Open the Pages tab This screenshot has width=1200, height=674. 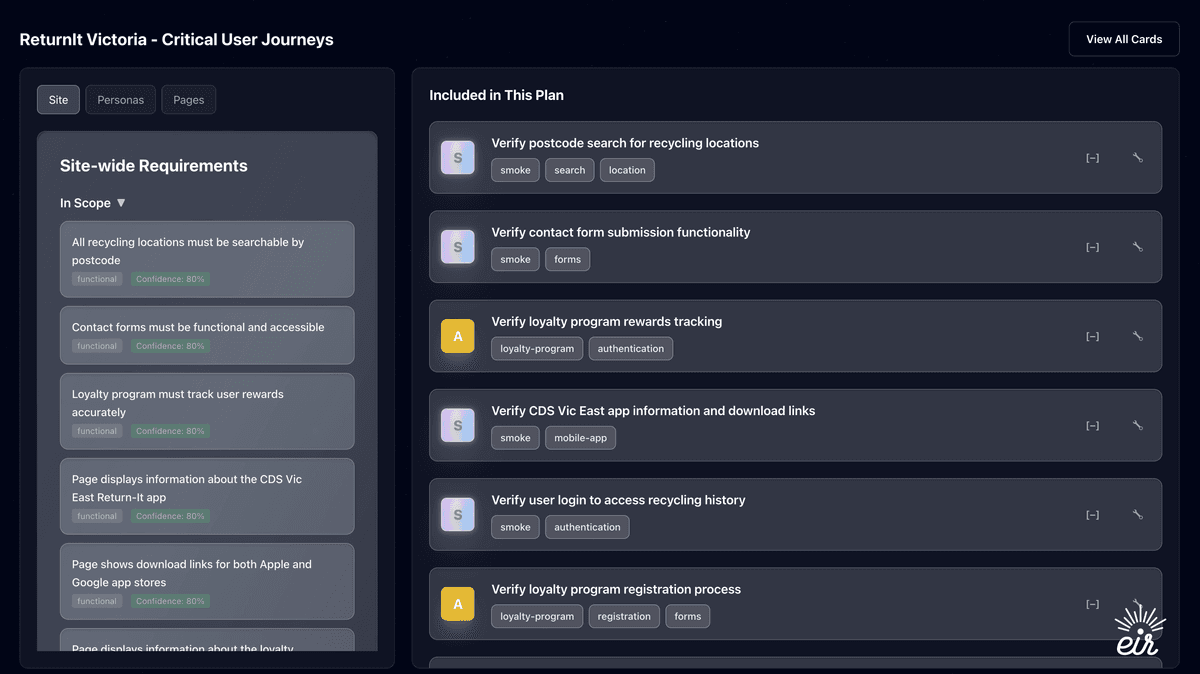pos(188,99)
